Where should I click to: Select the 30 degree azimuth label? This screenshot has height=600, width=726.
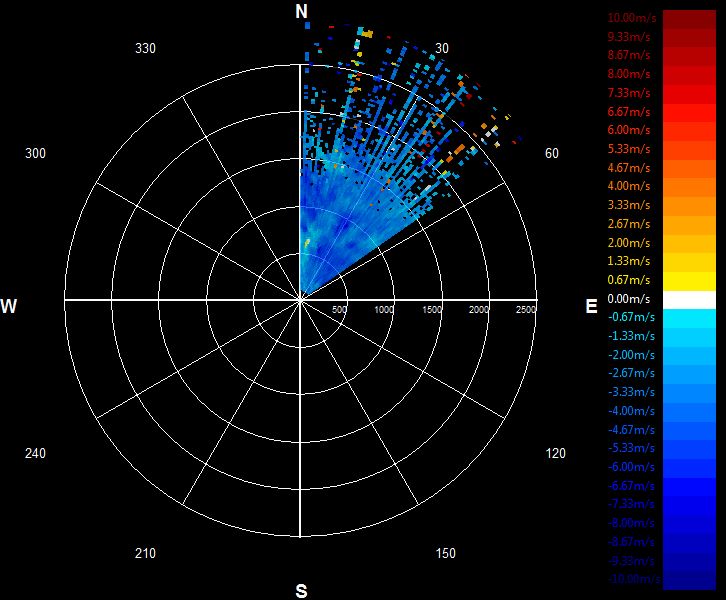[x=442, y=48]
